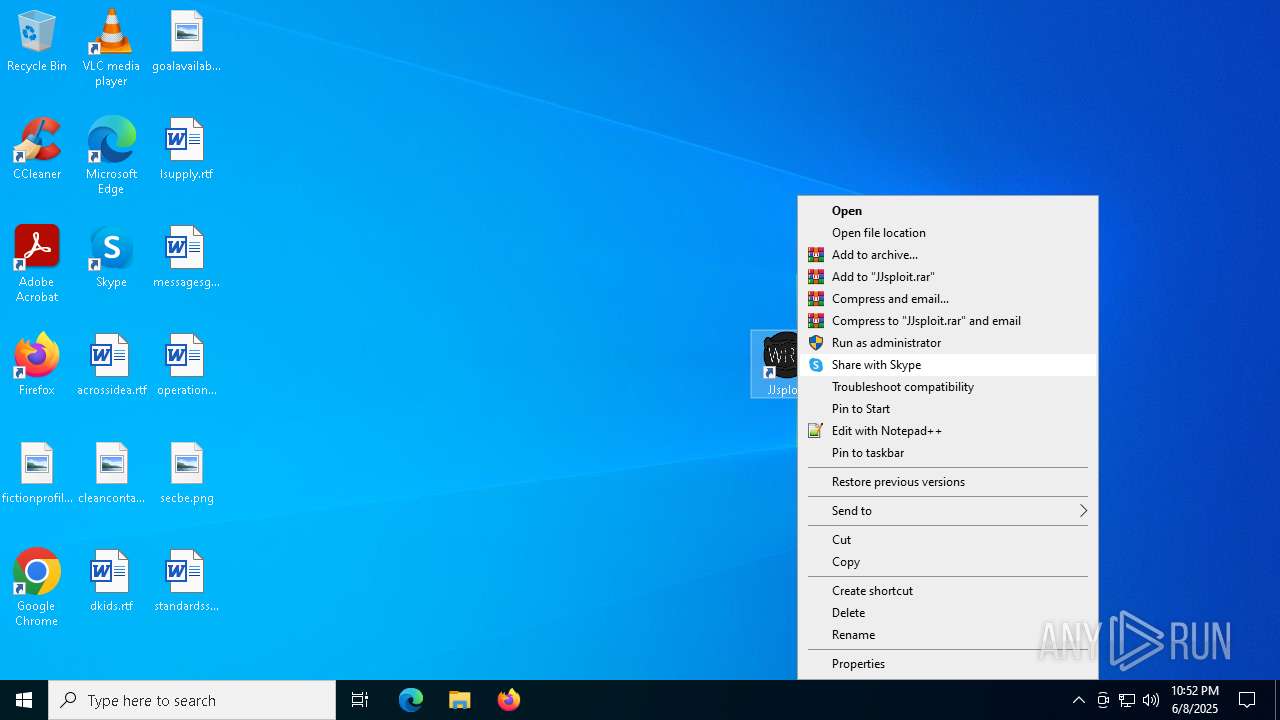Choose Run as administrator

[948, 343]
